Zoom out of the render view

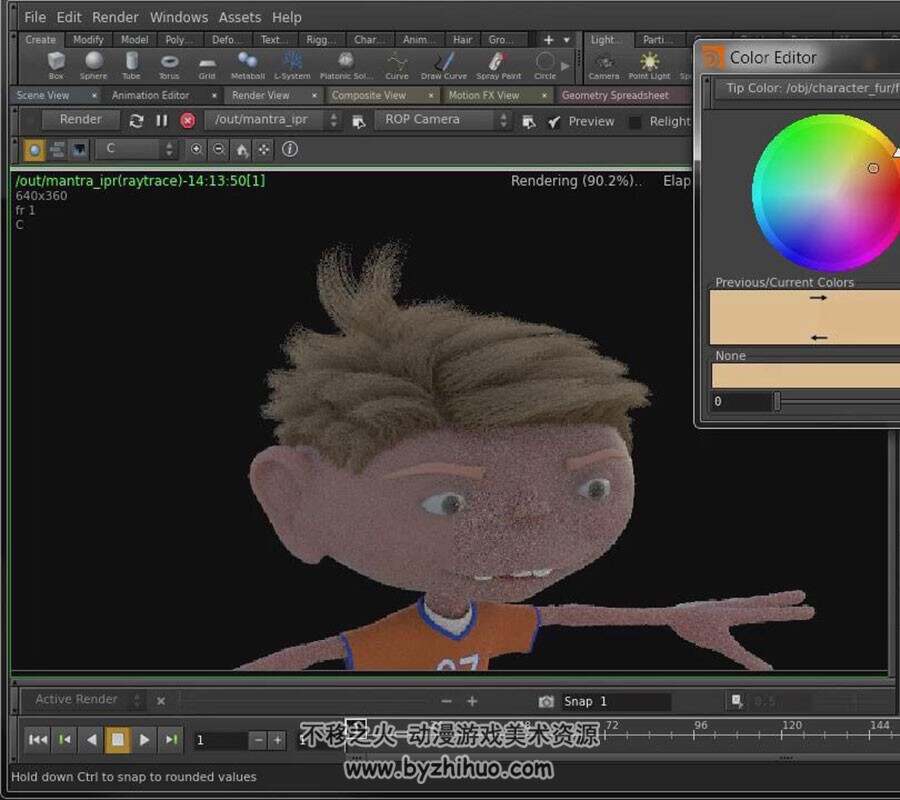[219, 149]
